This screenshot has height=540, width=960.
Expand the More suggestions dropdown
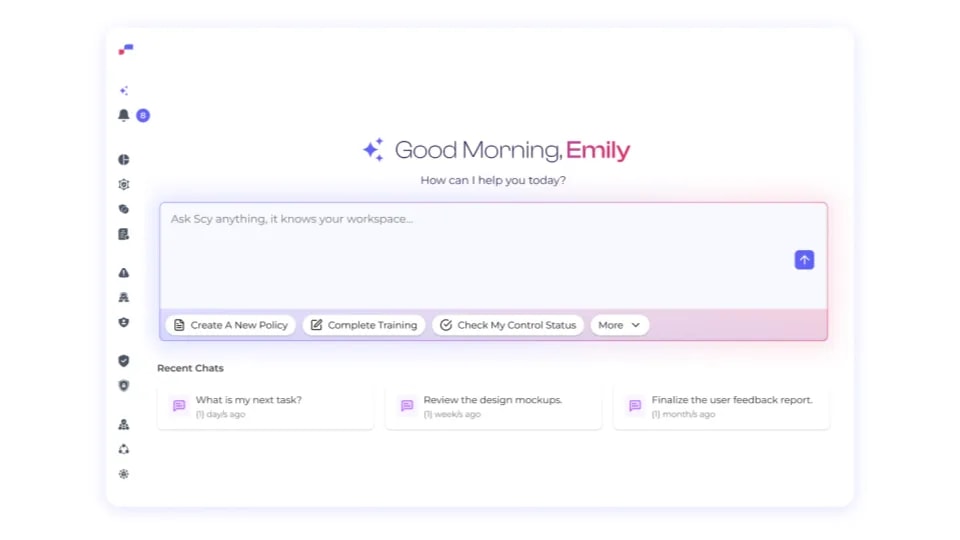(619, 325)
